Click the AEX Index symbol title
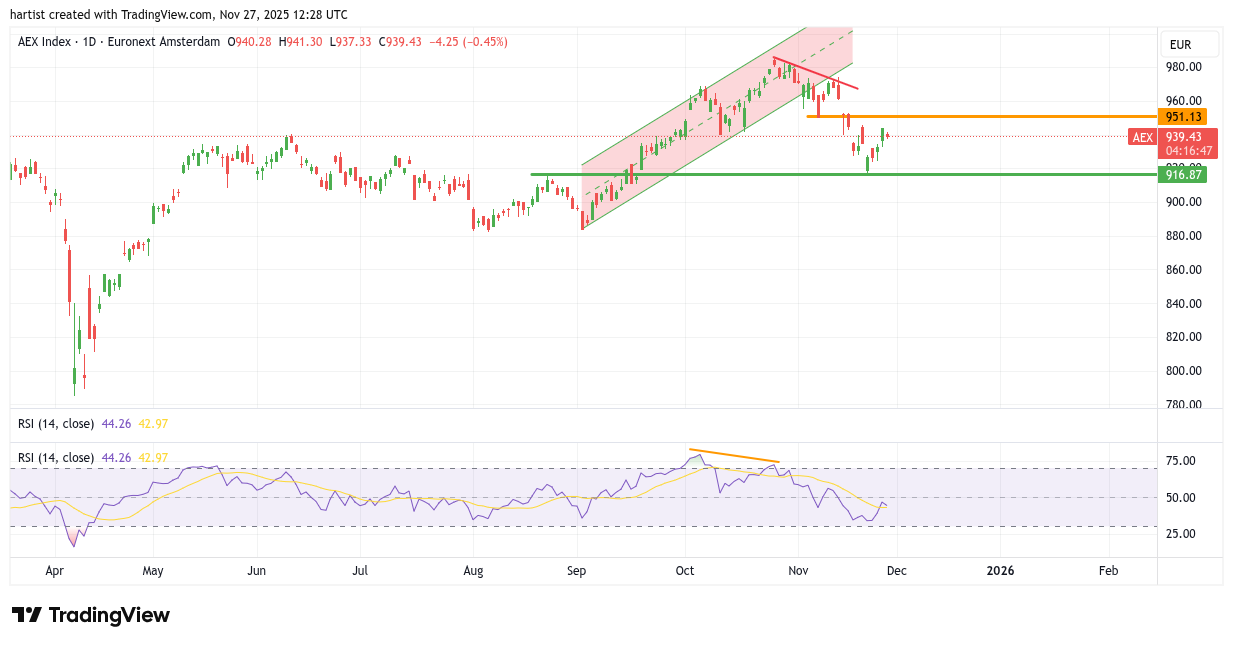Viewport: 1233px width, 645px height. tap(49, 42)
